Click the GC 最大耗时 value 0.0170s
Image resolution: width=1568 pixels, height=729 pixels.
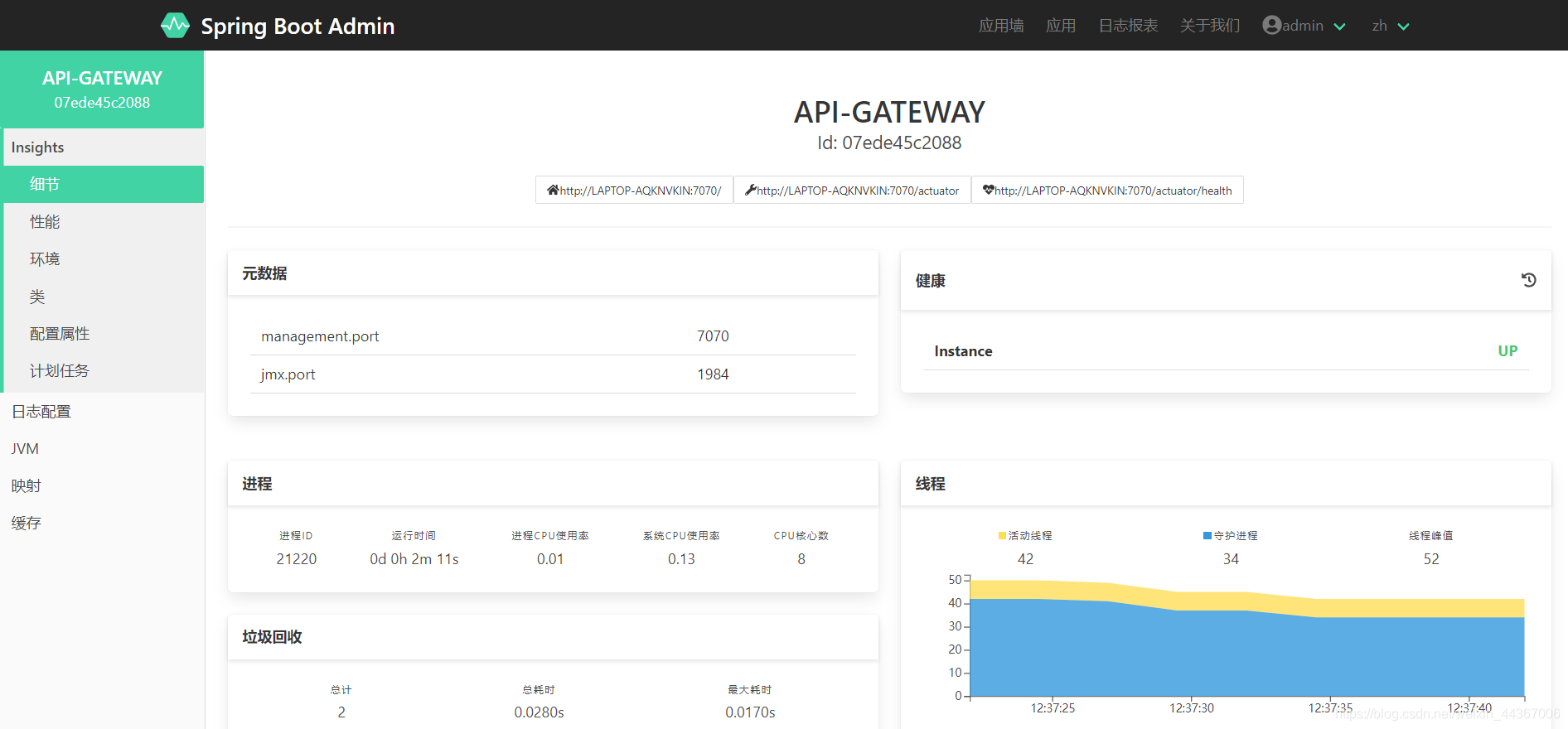click(750, 712)
